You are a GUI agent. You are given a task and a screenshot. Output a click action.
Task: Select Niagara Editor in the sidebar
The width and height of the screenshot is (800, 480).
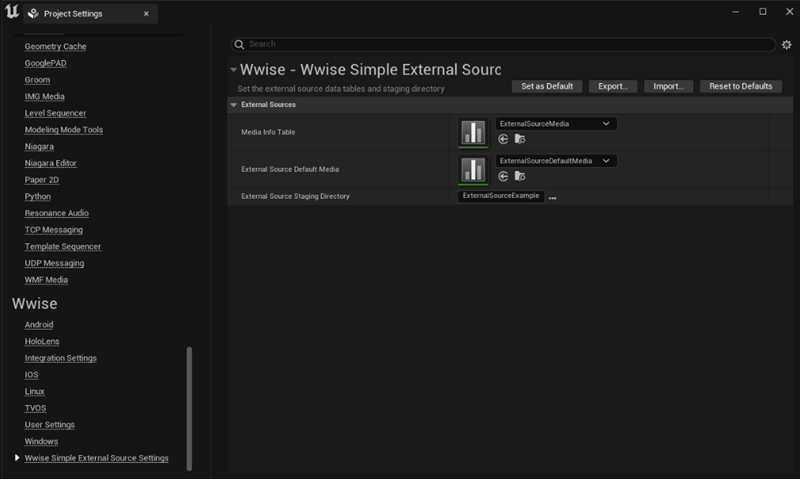tap(50, 163)
